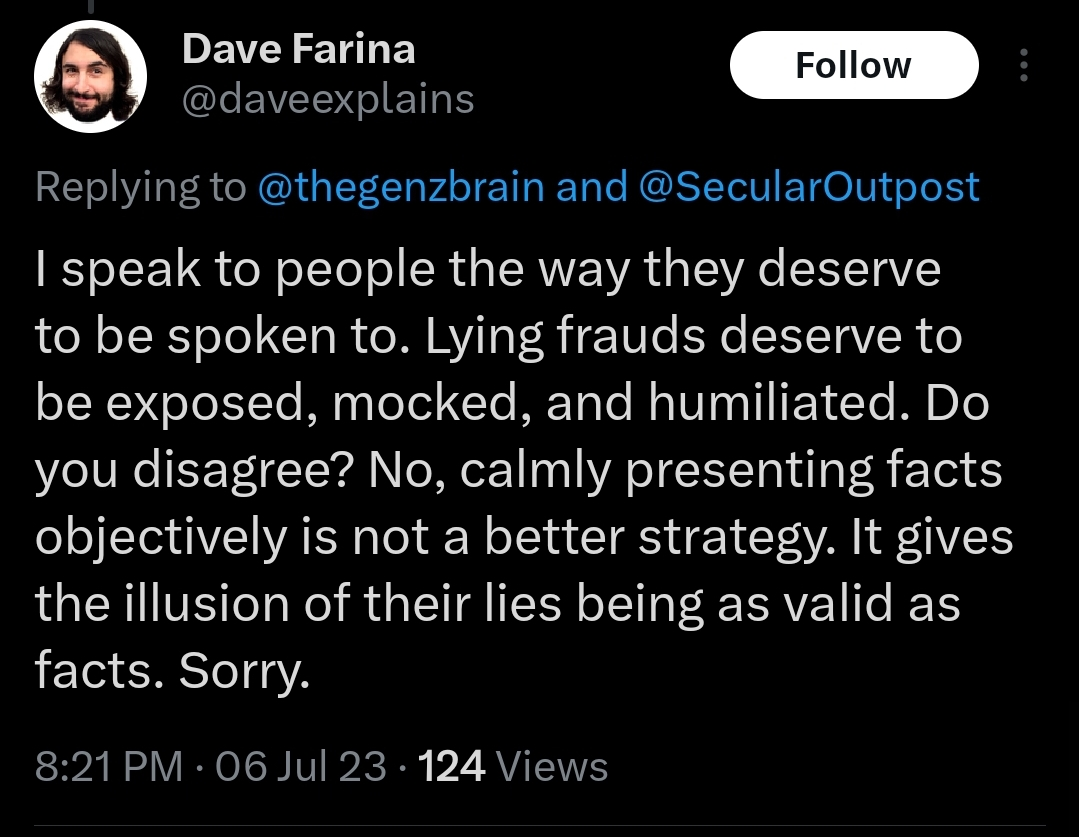
Task: Click the text "objectively is not a better strategy"
Action: [435, 539]
